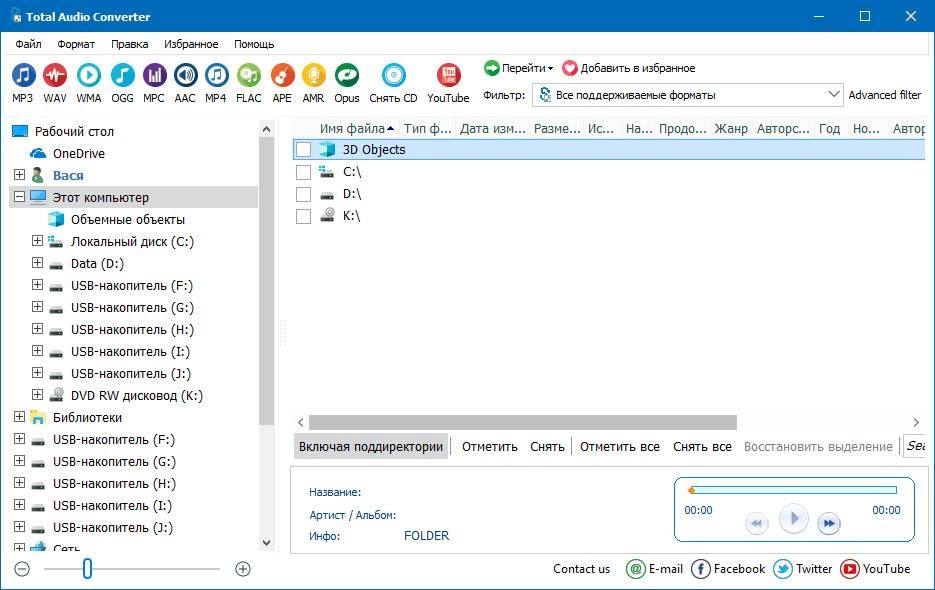This screenshot has width=935, height=590.
Task: Play the selected audio file
Action: (x=793, y=518)
